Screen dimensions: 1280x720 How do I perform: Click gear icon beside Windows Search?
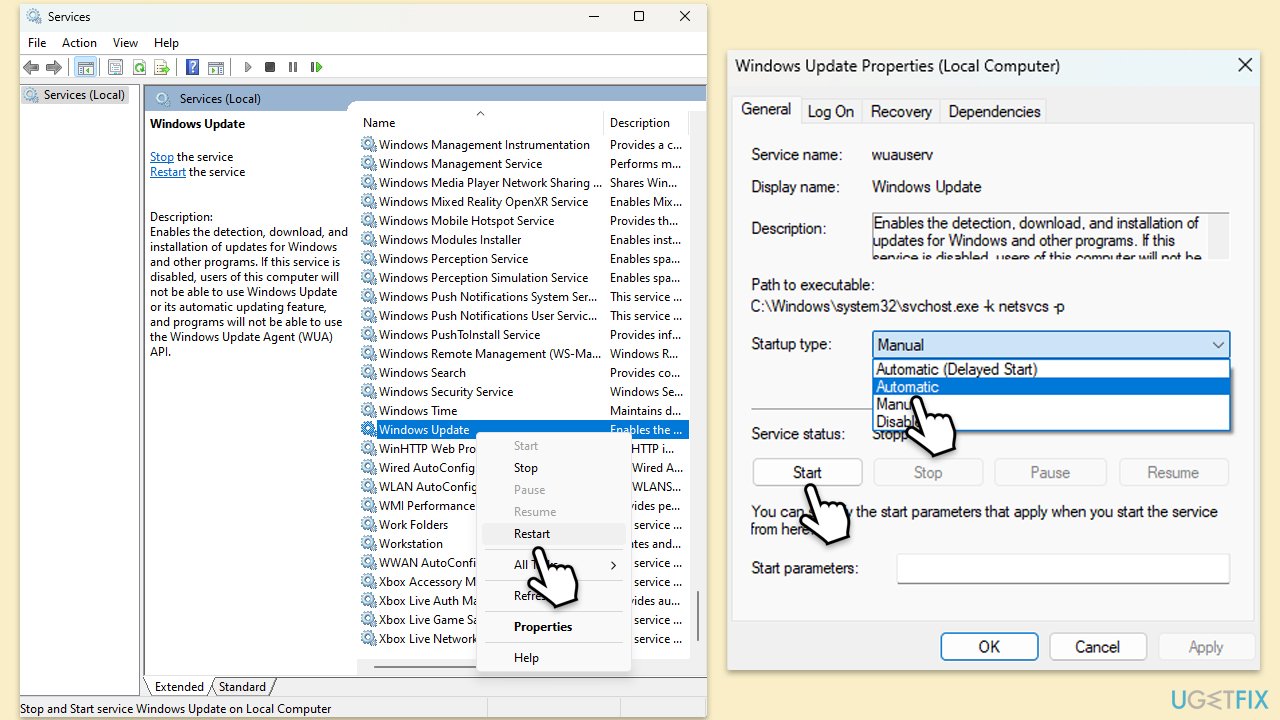369,372
